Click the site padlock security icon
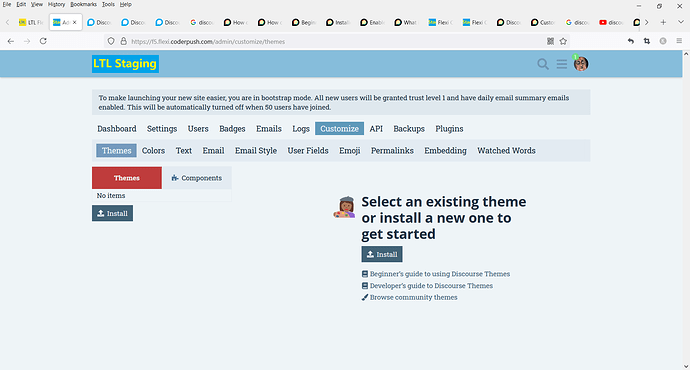This screenshot has width=690, height=370. point(124,41)
